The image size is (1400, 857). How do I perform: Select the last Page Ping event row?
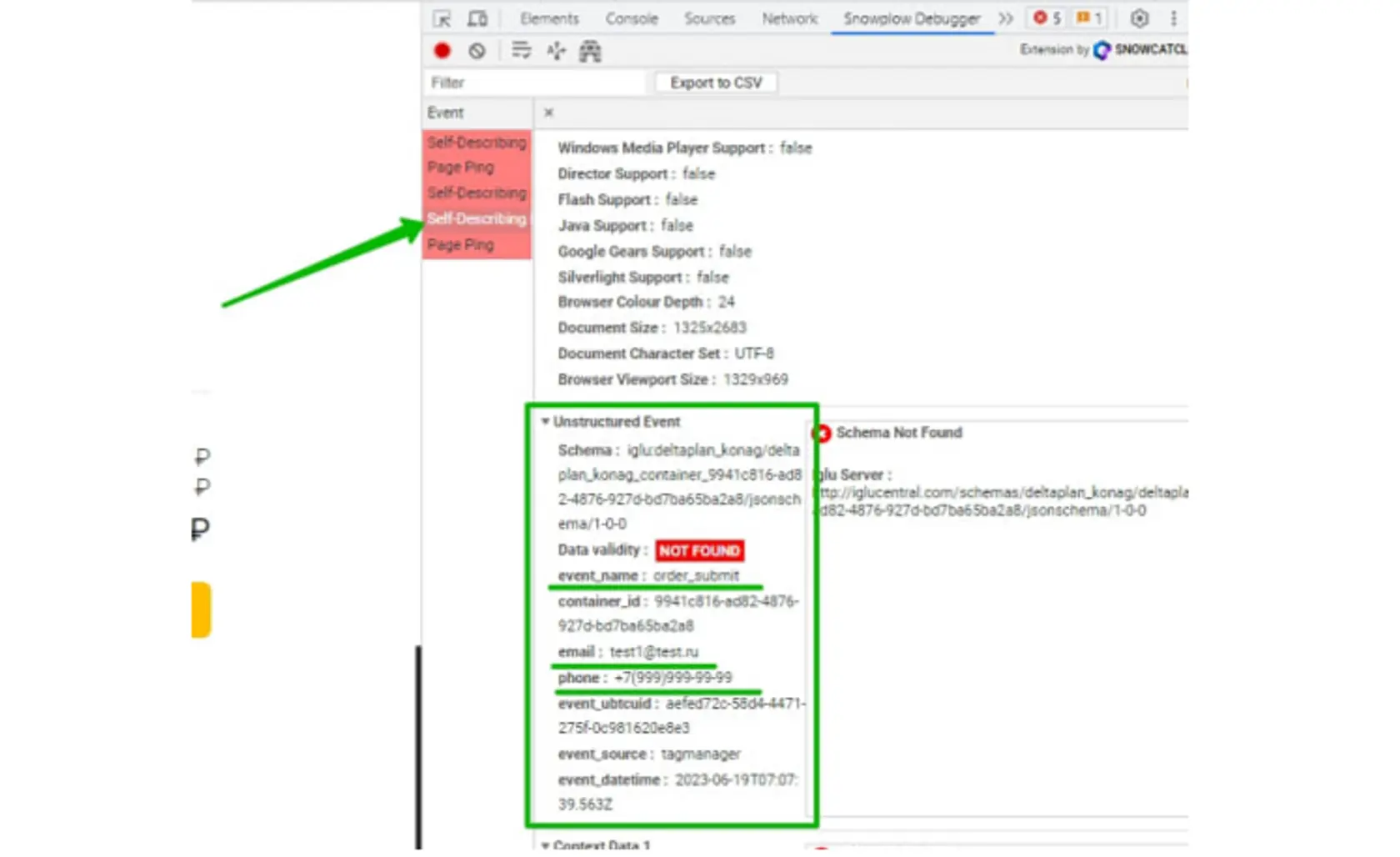(x=477, y=245)
